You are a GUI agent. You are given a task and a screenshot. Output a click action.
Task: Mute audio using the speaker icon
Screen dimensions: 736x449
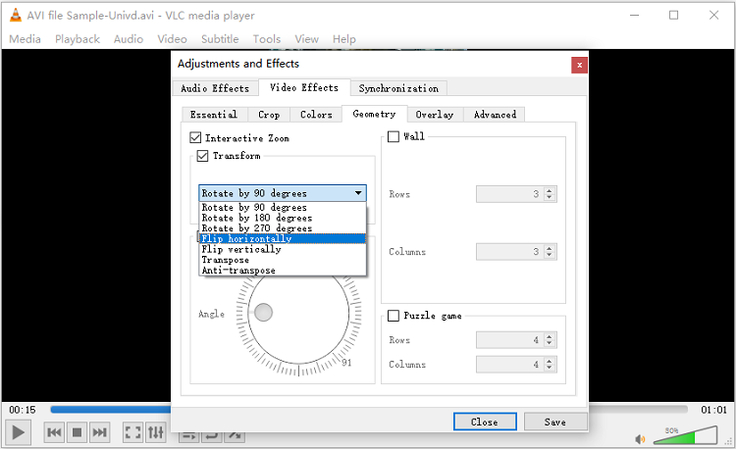point(640,439)
